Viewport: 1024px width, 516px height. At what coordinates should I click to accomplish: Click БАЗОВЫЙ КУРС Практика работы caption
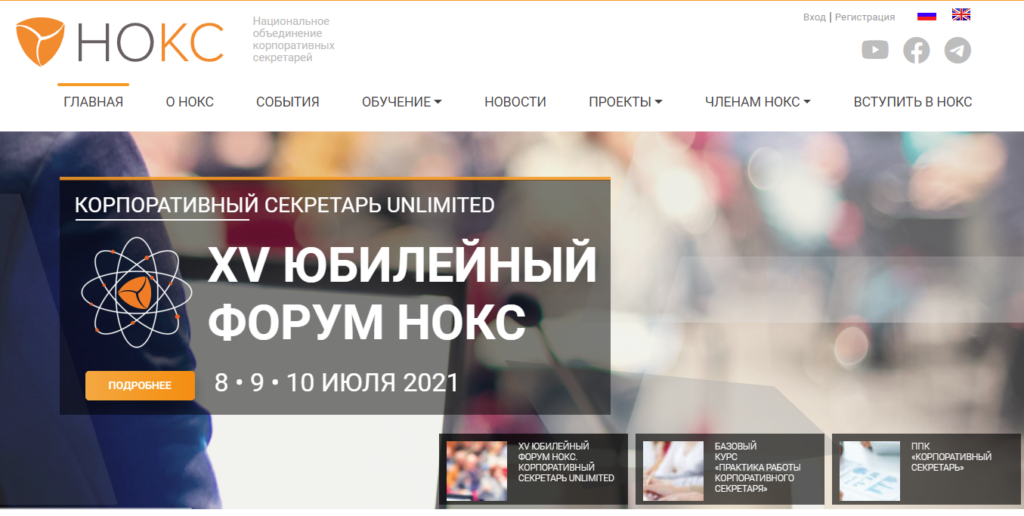758,468
